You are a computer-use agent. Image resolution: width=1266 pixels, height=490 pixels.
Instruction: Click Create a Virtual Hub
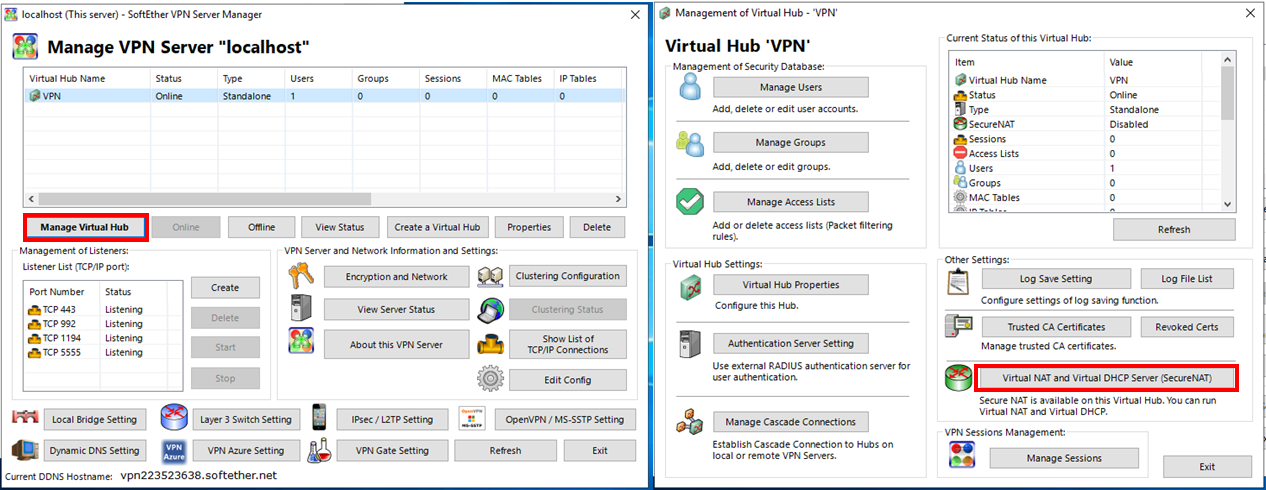[437, 227]
